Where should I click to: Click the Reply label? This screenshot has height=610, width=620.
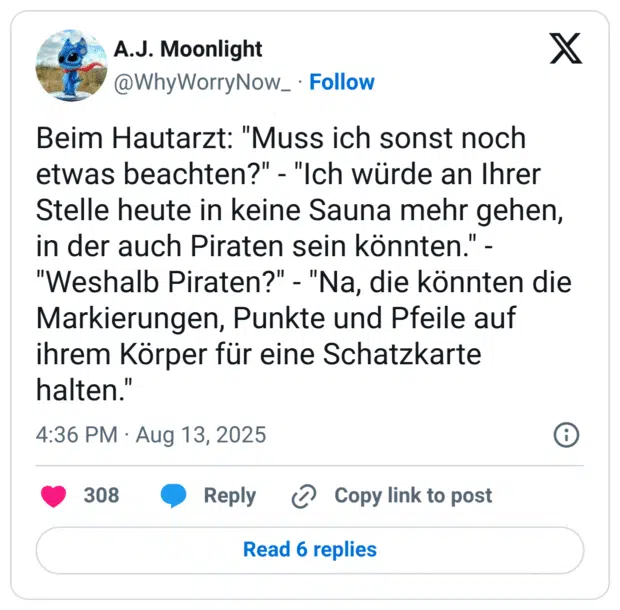(x=229, y=495)
